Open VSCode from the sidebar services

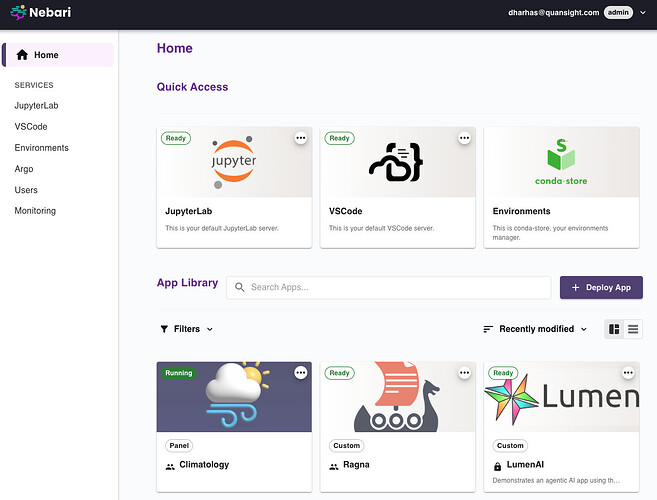pyautogui.click(x=31, y=127)
